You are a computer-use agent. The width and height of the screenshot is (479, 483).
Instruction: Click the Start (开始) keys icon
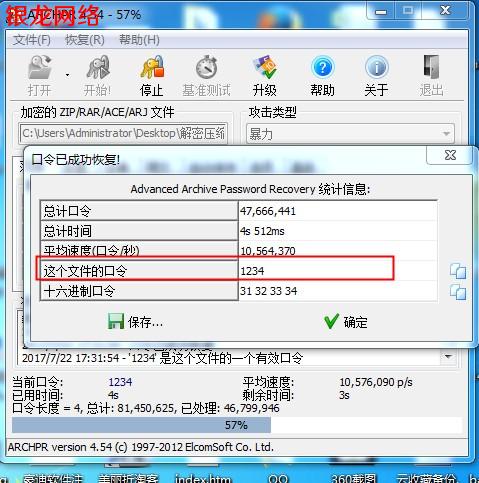pyautogui.click(x=97, y=67)
